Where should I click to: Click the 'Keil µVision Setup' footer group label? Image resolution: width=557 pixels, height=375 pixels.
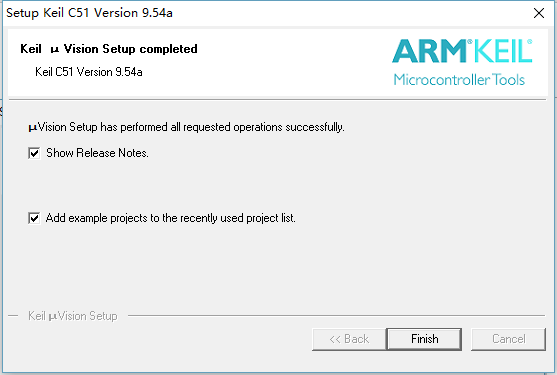73,316
